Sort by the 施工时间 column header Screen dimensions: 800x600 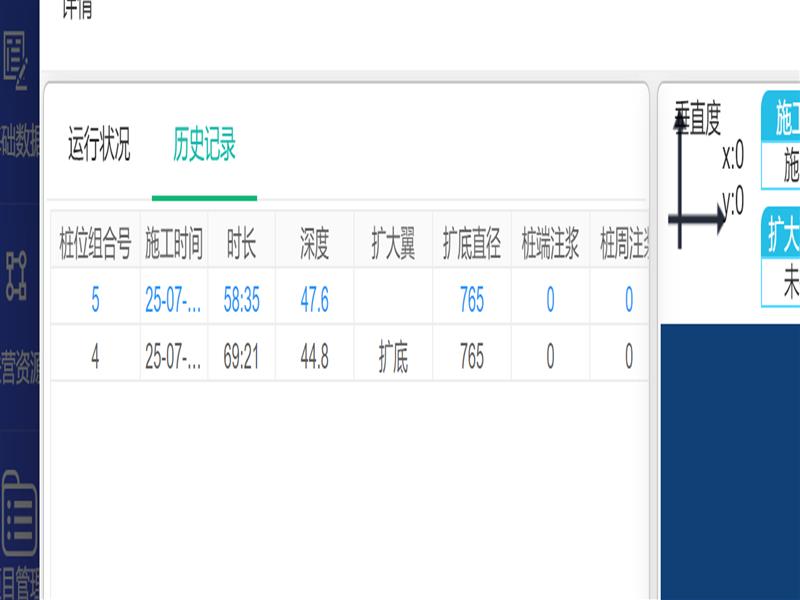coord(174,246)
